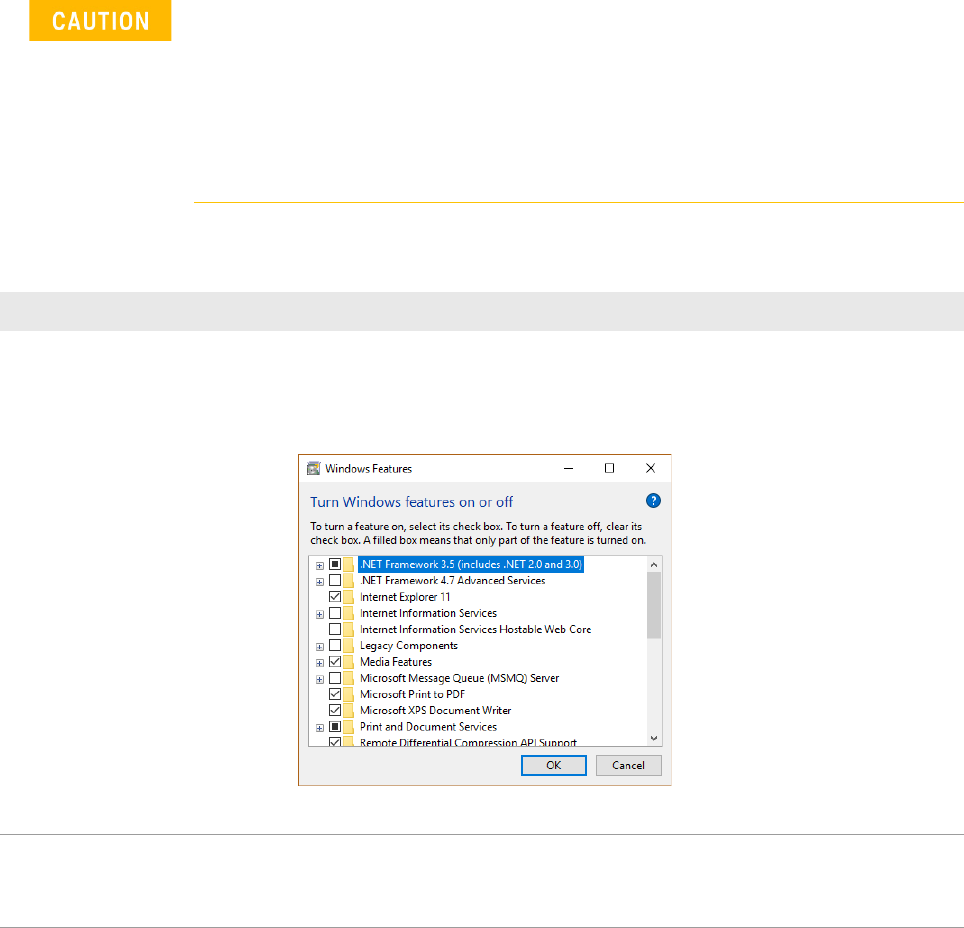Uncheck Microsoft Print to PDF checkbox

tap(335, 694)
